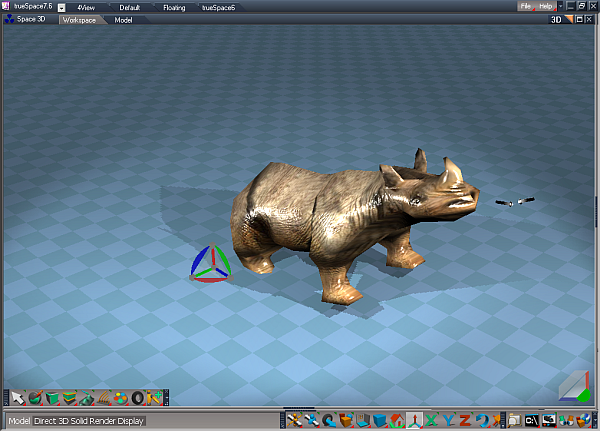Screen dimensions: 600x431
Task: Switch to the Model tab
Action: 123,20
